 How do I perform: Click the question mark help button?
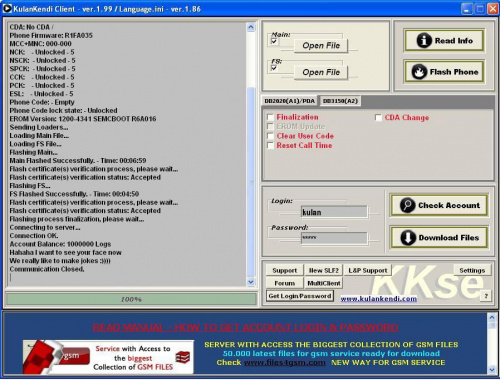[486, 296]
